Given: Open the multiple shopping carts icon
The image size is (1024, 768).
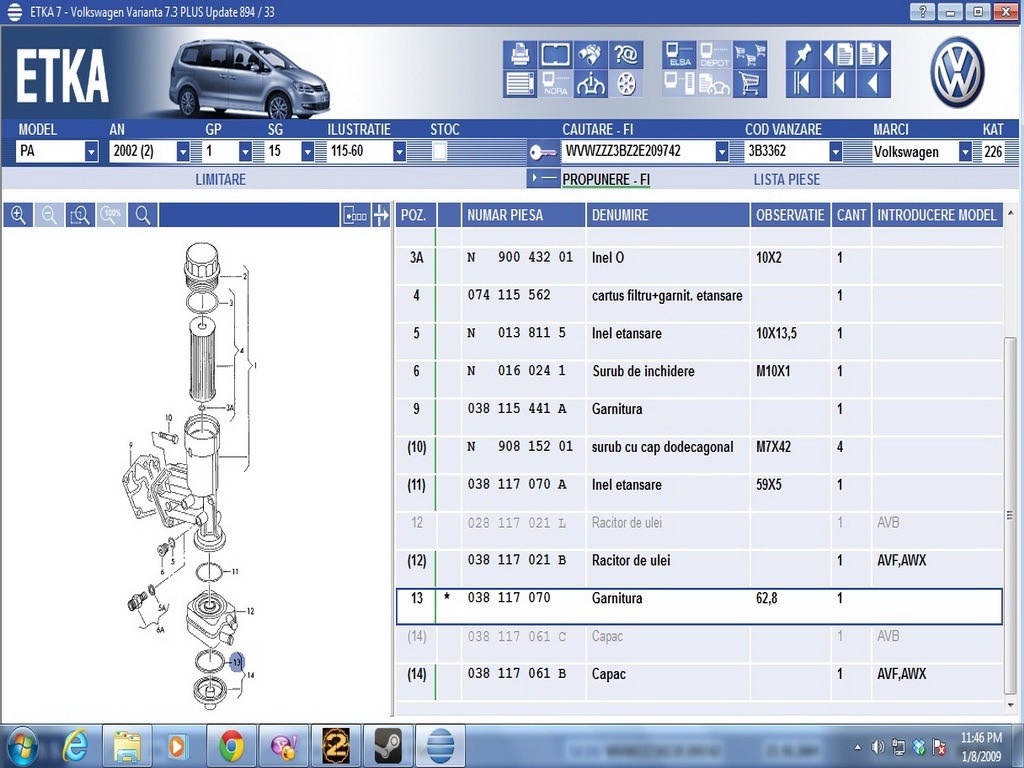Looking at the screenshot, I should pos(750,54).
